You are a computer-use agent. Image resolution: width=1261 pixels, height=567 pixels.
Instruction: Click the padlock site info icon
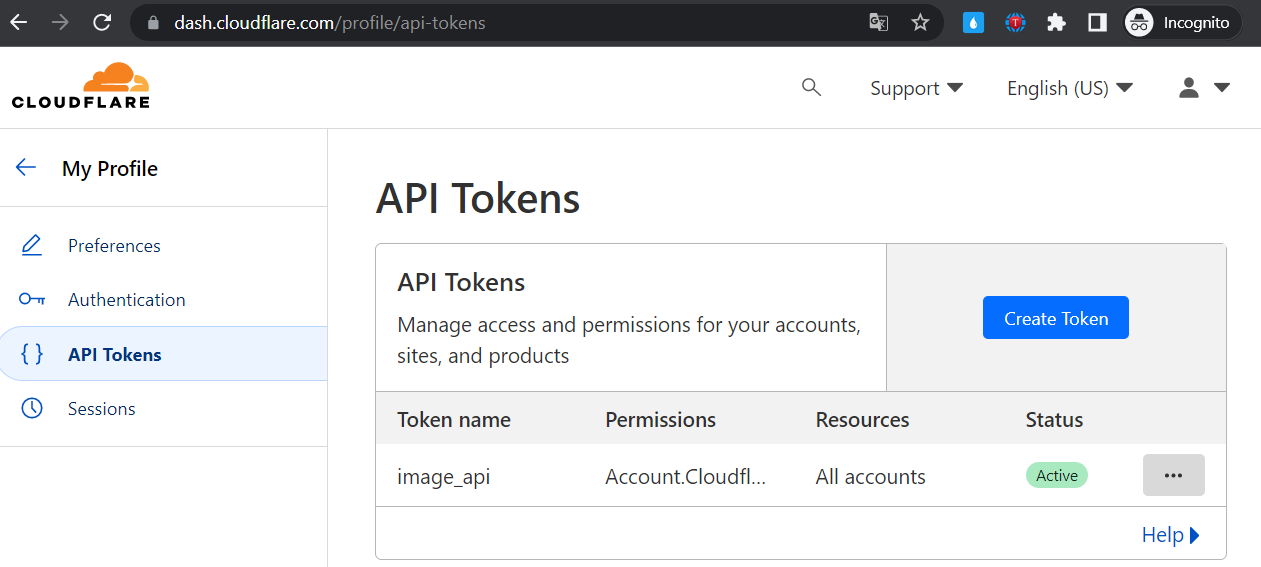[153, 23]
